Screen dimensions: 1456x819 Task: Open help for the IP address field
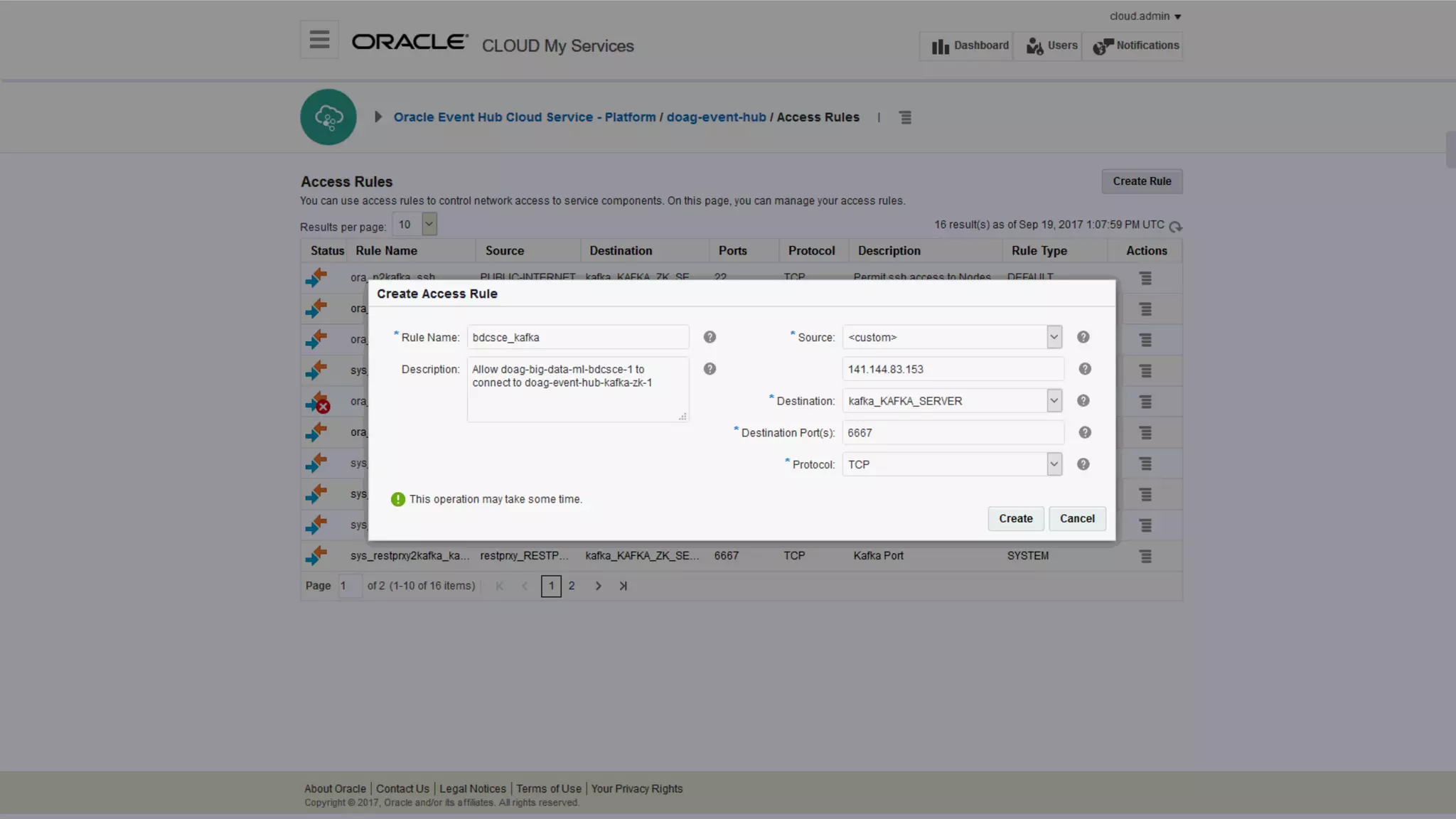click(1085, 369)
